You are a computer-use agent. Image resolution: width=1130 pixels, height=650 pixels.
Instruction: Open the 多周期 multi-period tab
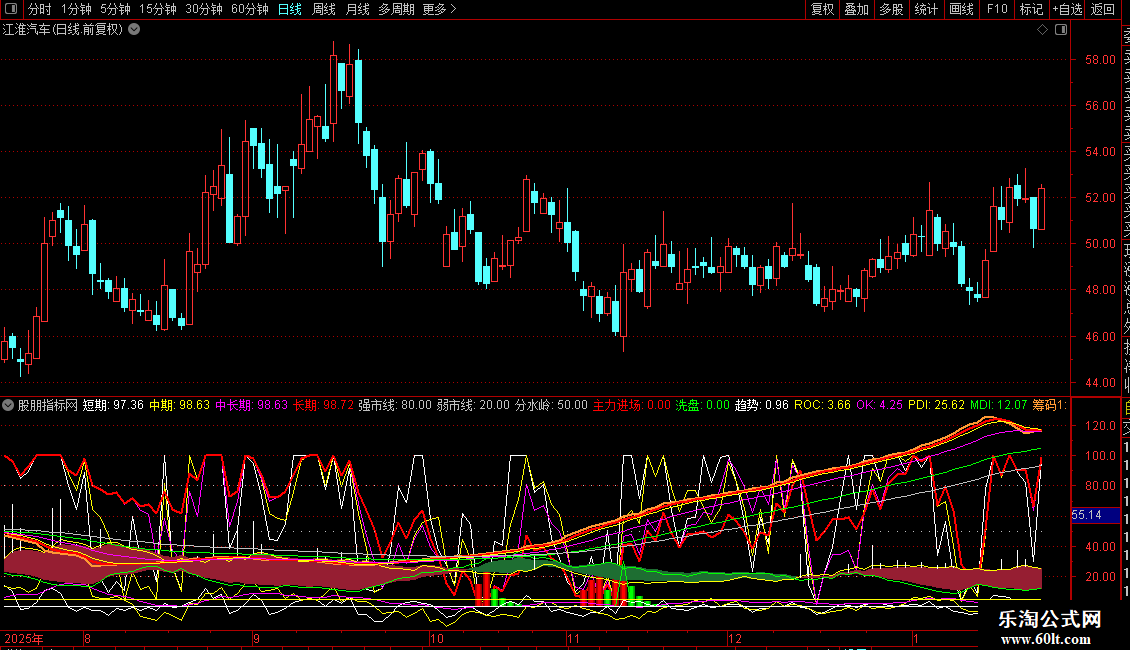pos(394,9)
